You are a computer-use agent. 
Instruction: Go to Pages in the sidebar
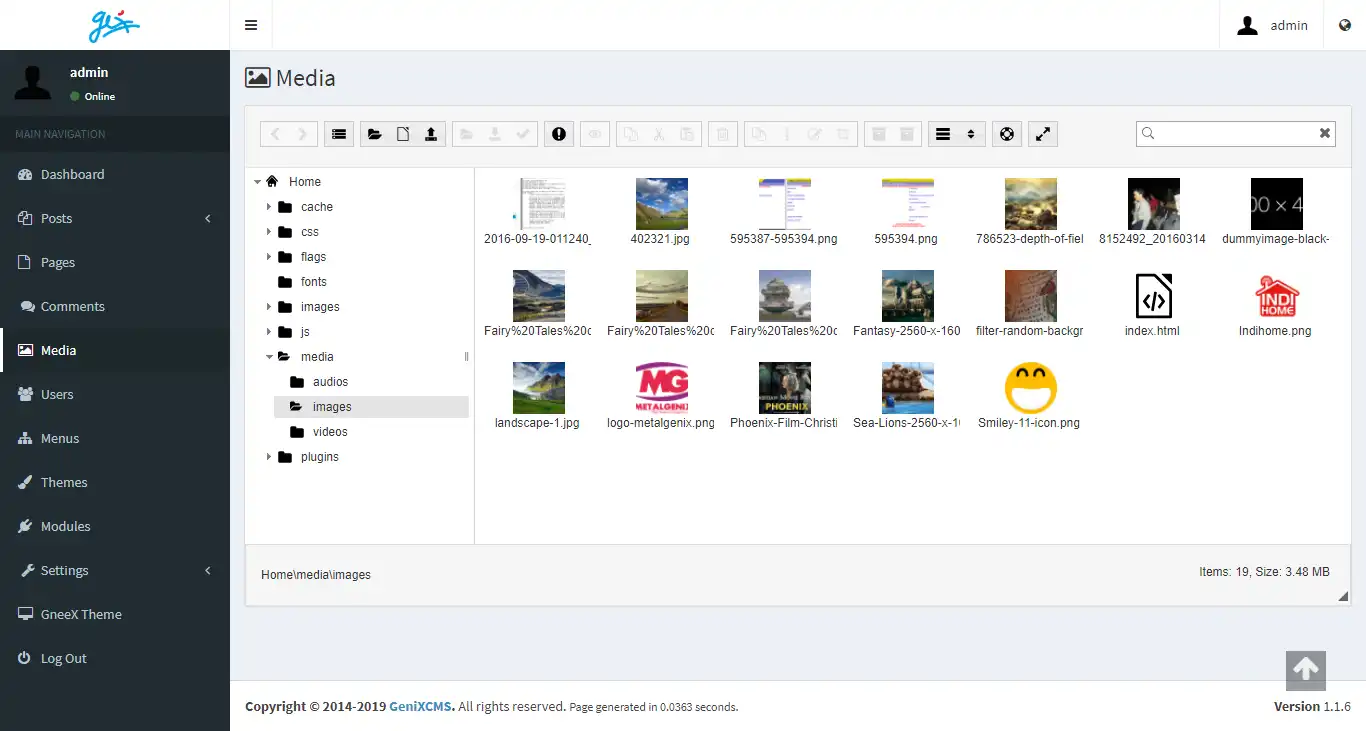click(115, 262)
